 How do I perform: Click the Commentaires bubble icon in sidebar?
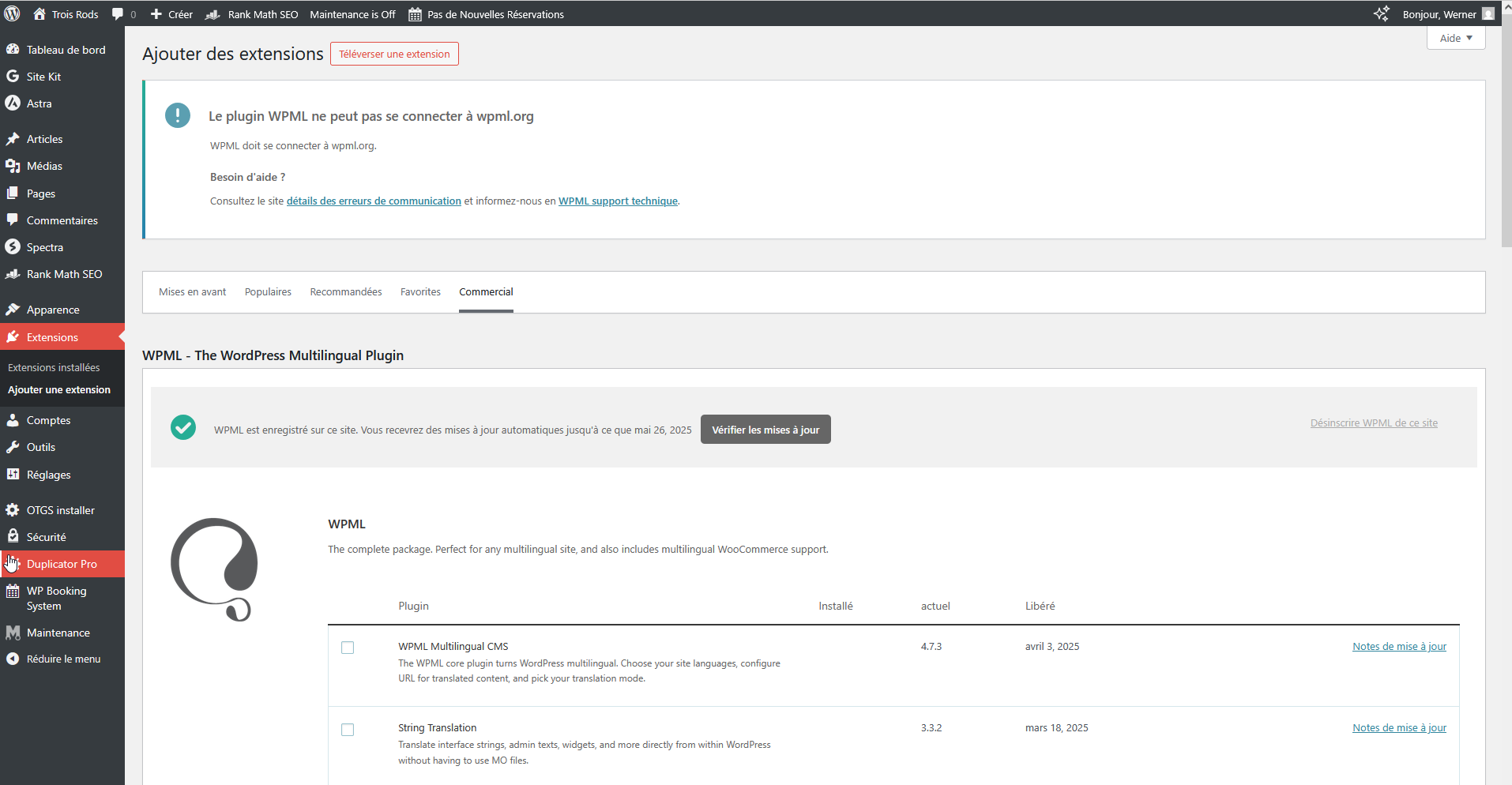coord(13,220)
